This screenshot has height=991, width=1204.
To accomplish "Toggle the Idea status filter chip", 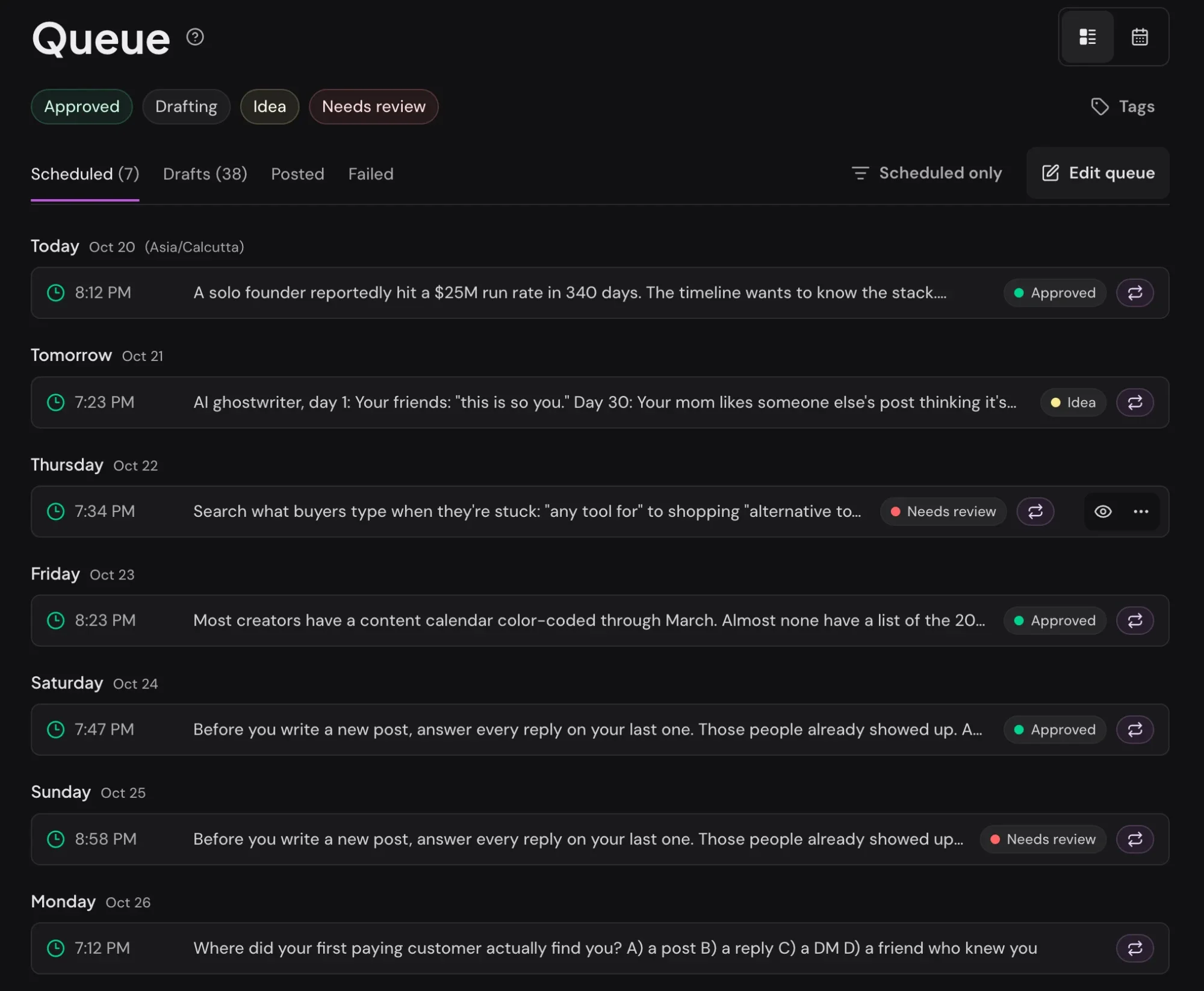I will (269, 107).
